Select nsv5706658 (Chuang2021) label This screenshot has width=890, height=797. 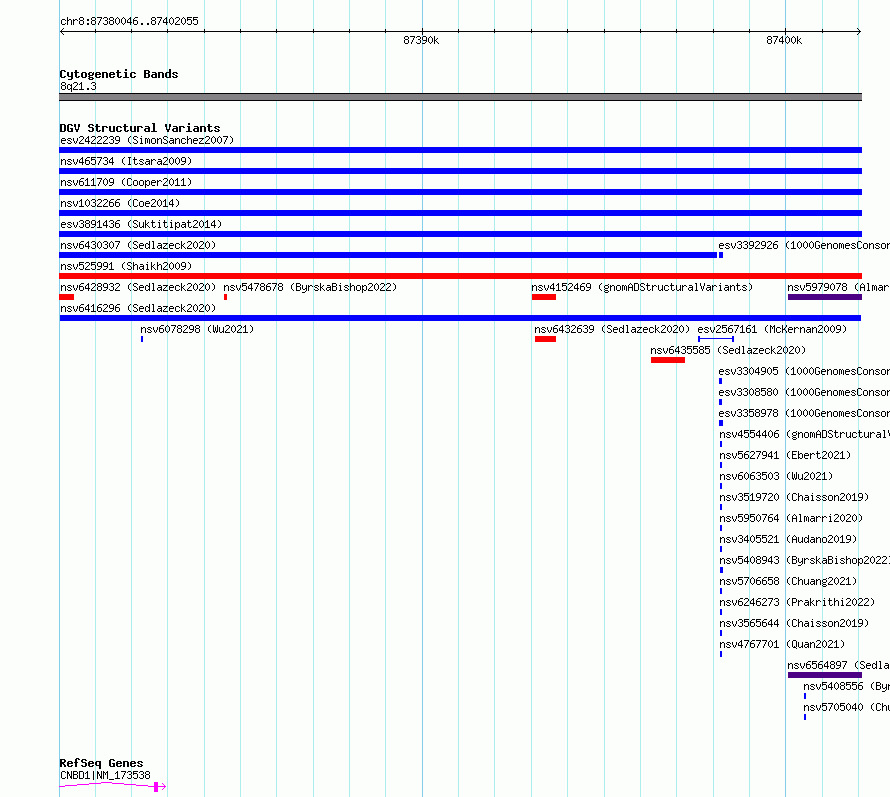tap(788, 581)
